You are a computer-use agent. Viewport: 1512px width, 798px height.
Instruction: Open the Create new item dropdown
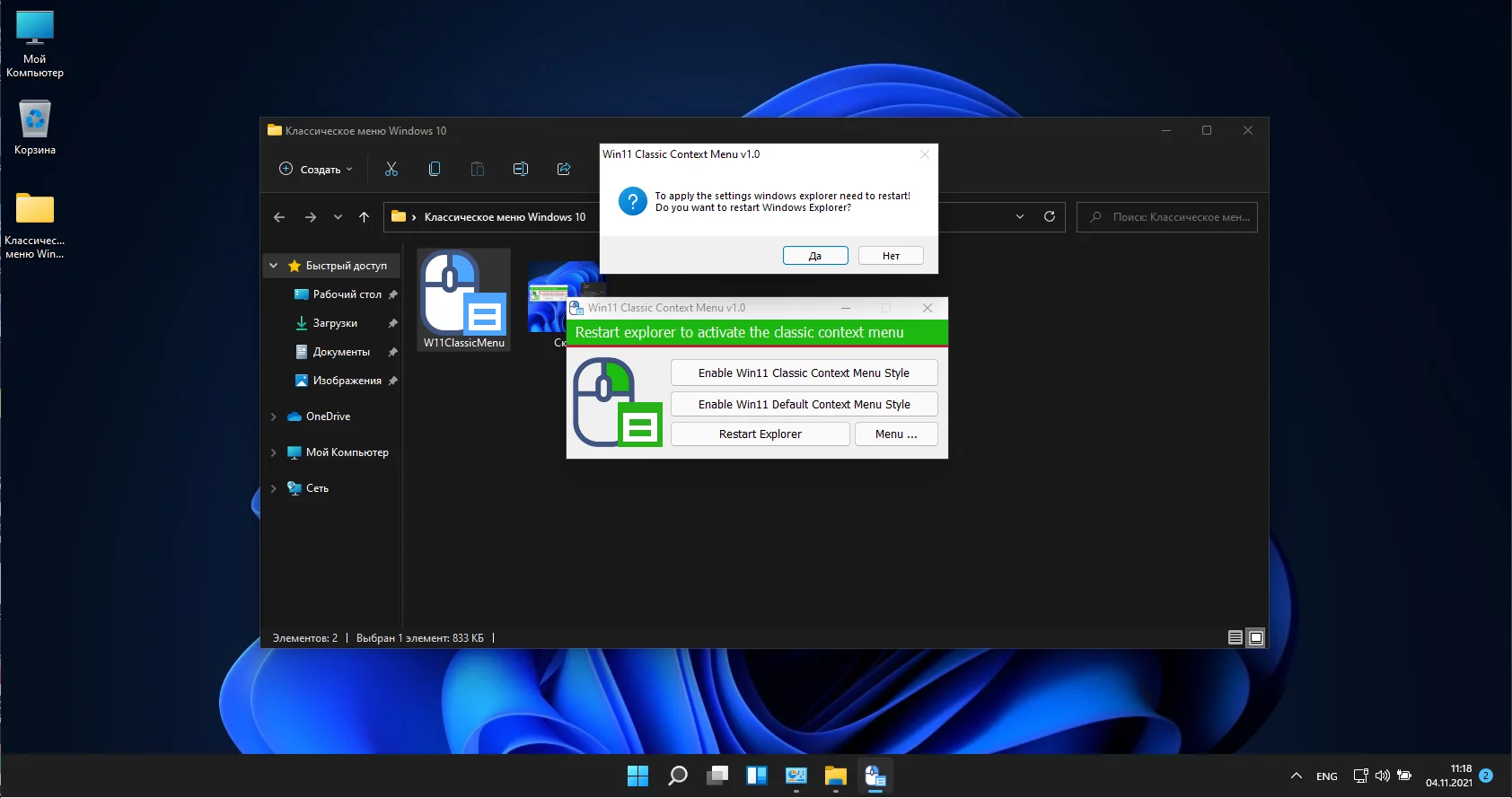tap(316, 169)
